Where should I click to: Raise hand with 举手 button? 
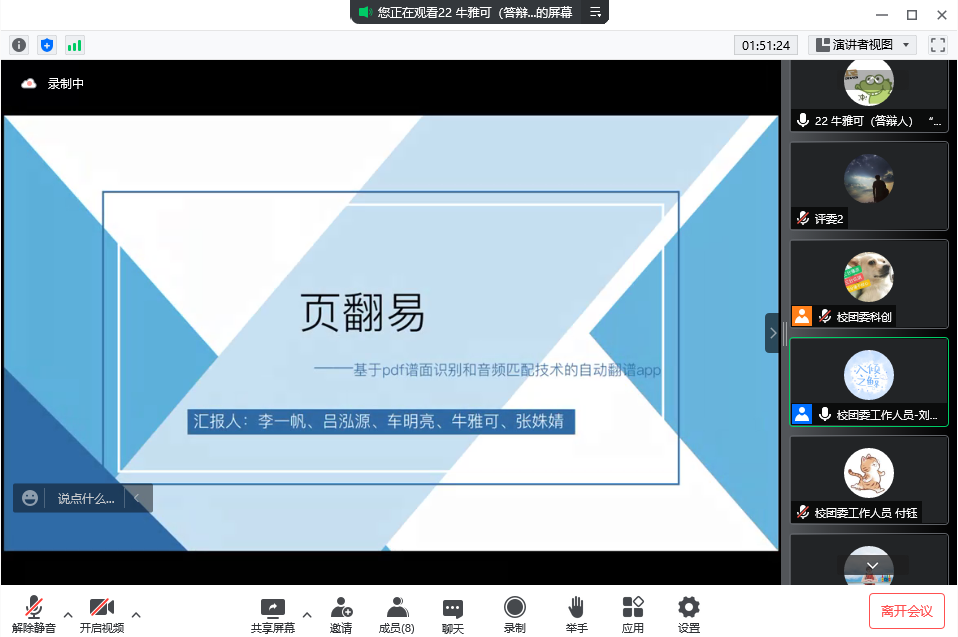coord(576,614)
